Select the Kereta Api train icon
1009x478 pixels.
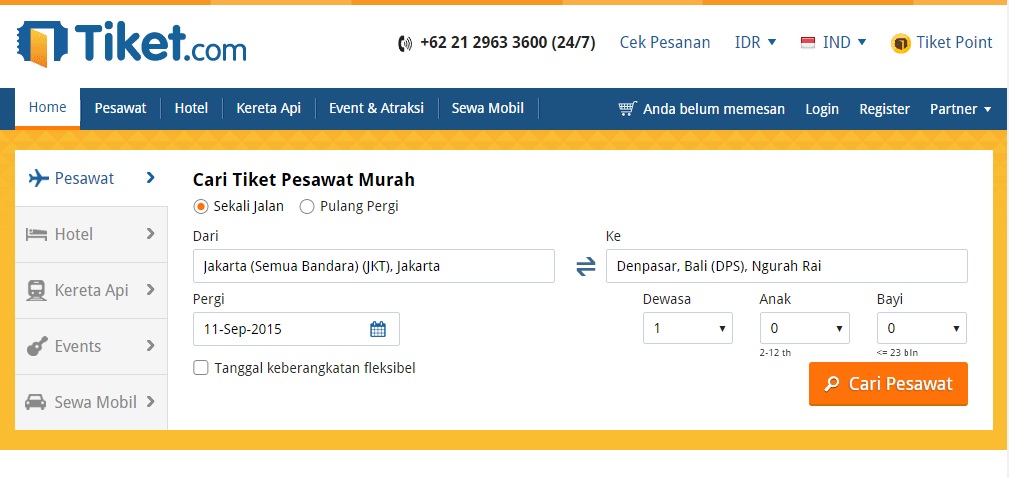(x=37, y=290)
